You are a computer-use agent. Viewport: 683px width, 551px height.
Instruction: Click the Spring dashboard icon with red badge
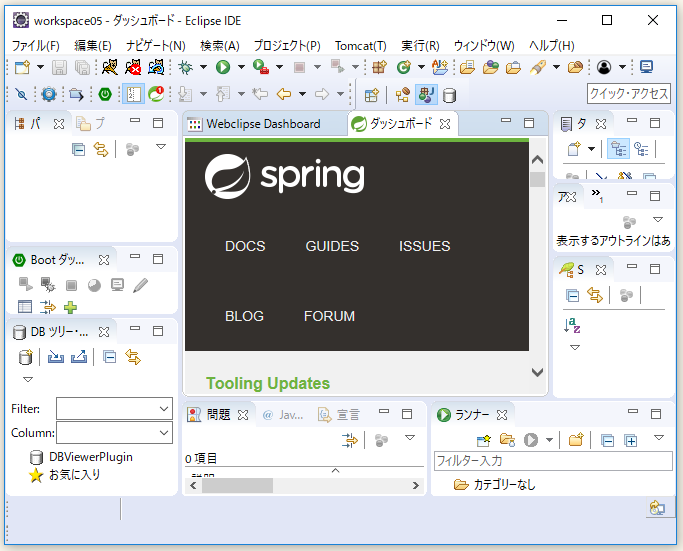coord(156,94)
